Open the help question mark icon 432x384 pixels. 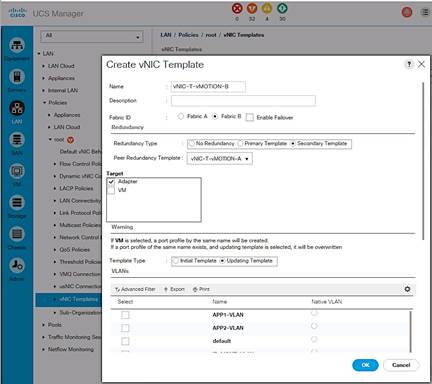pyautogui.click(x=409, y=64)
